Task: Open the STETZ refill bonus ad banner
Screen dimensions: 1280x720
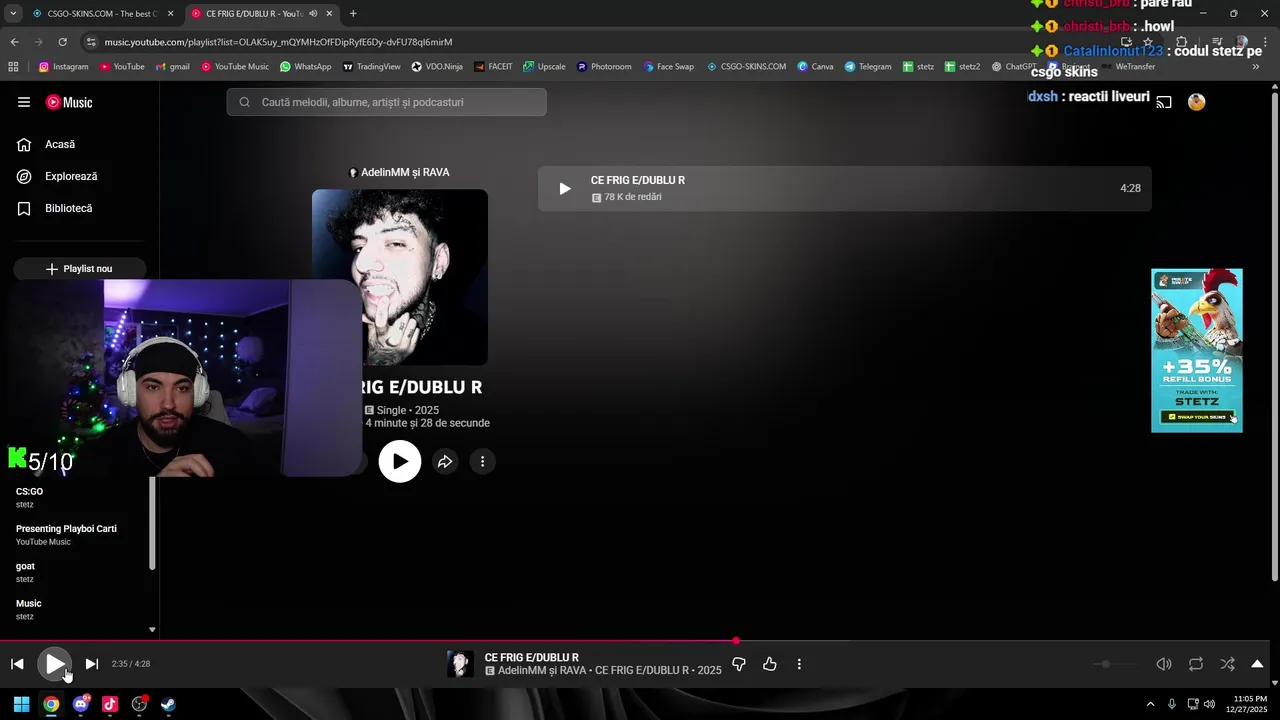Action: (x=1197, y=350)
